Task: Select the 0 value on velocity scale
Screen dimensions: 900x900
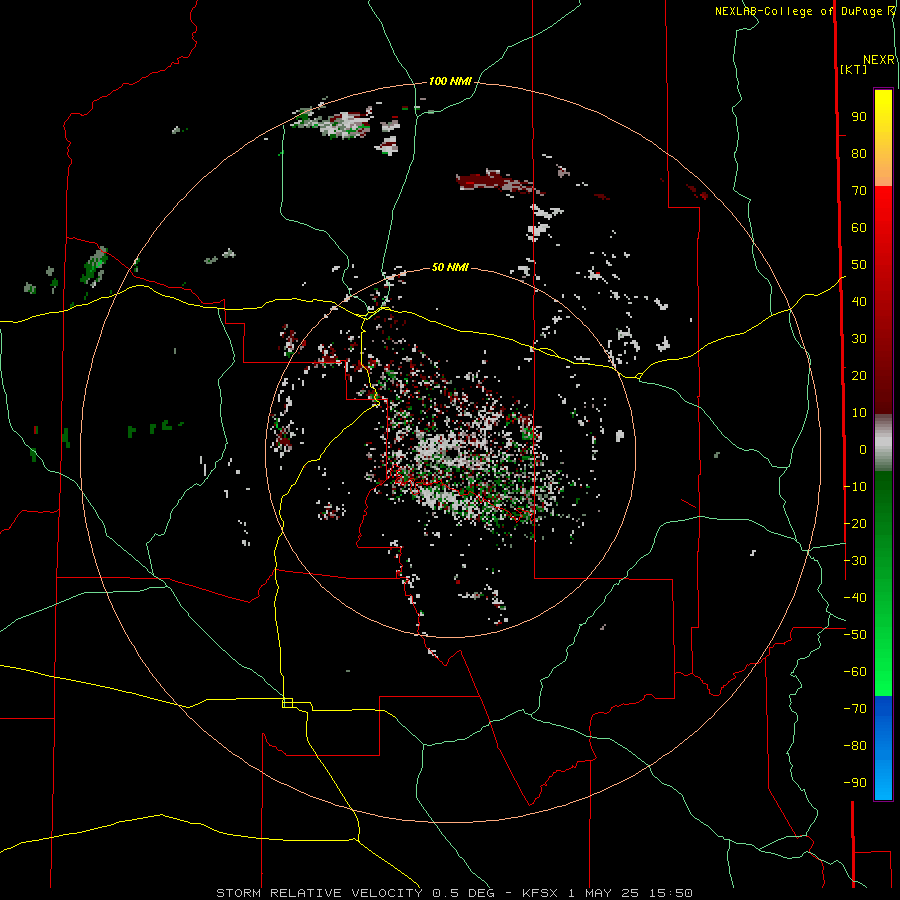Action: point(863,449)
